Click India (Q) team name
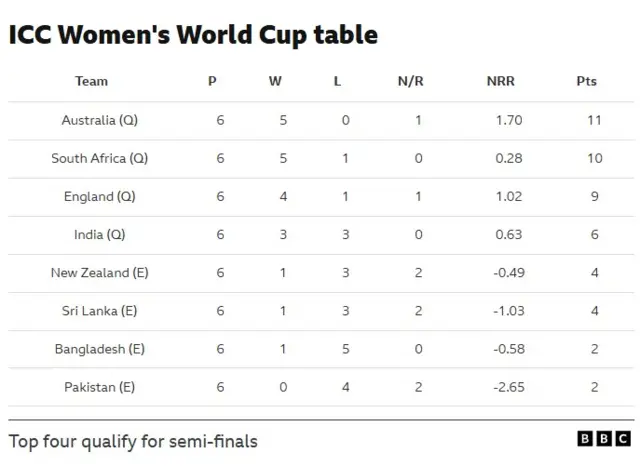 click(x=99, y=234)
